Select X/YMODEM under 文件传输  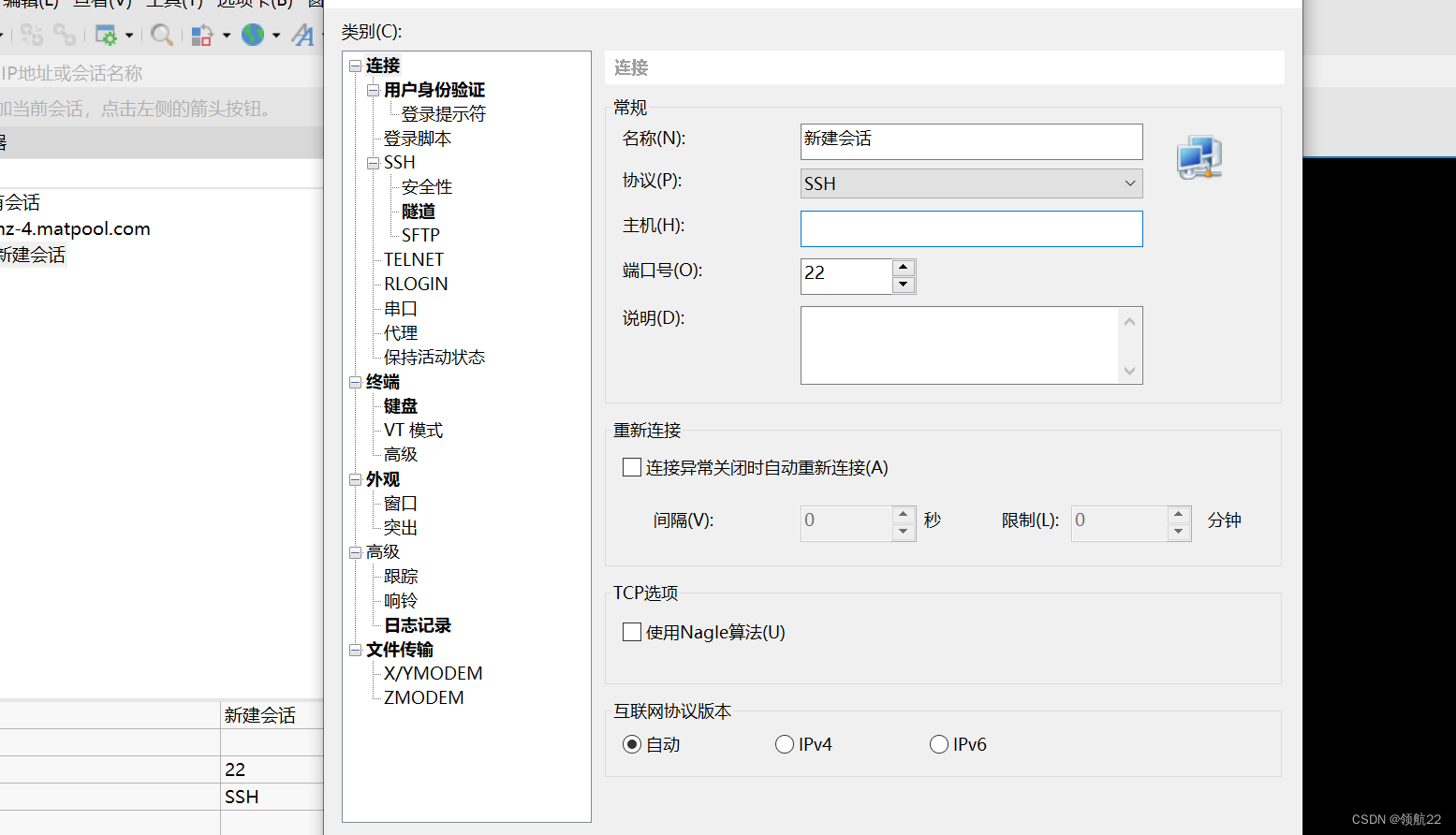(x=434, y=674)
